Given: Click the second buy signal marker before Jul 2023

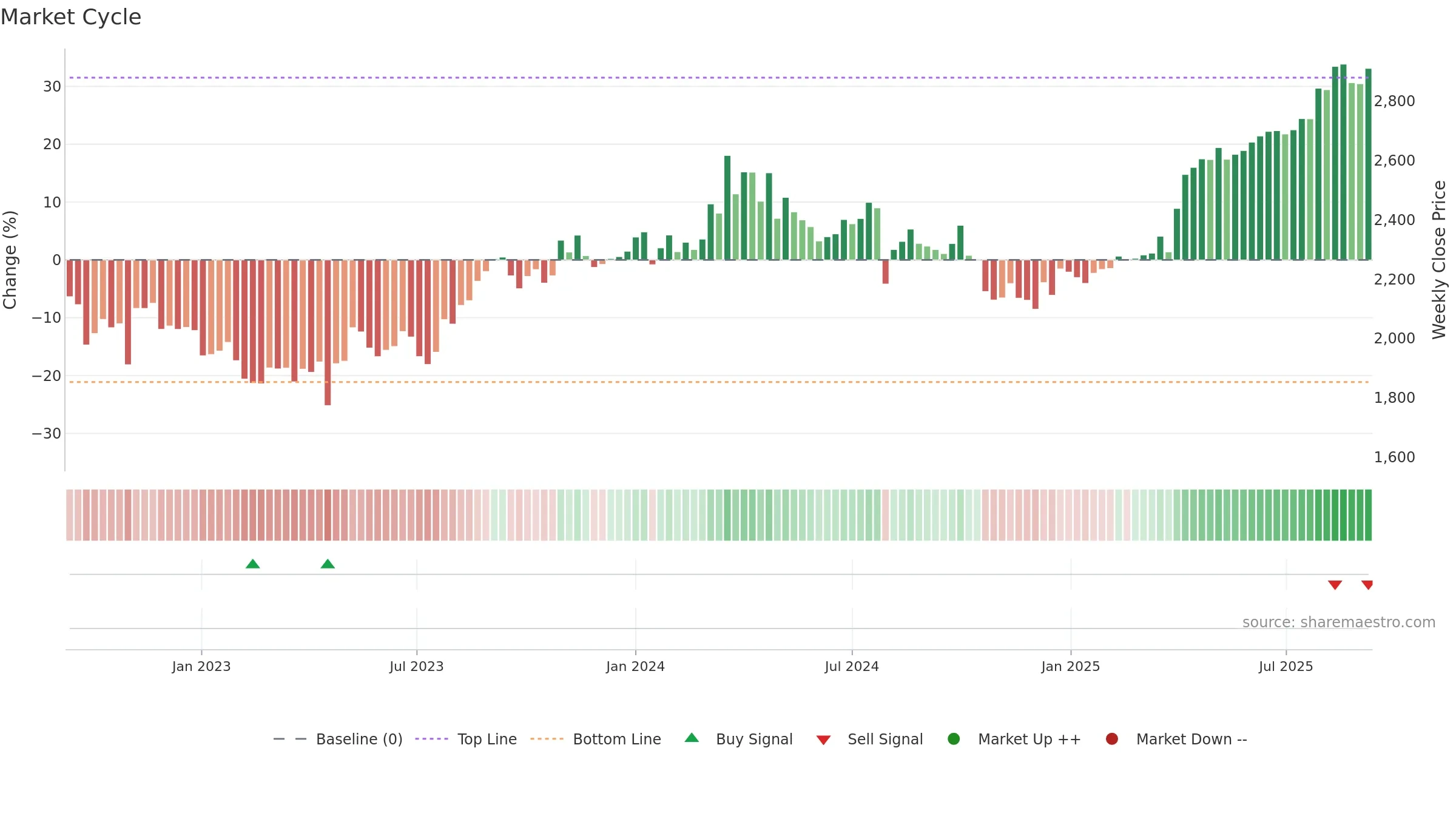Looking at the screenshot, I should tap(328, 564).
